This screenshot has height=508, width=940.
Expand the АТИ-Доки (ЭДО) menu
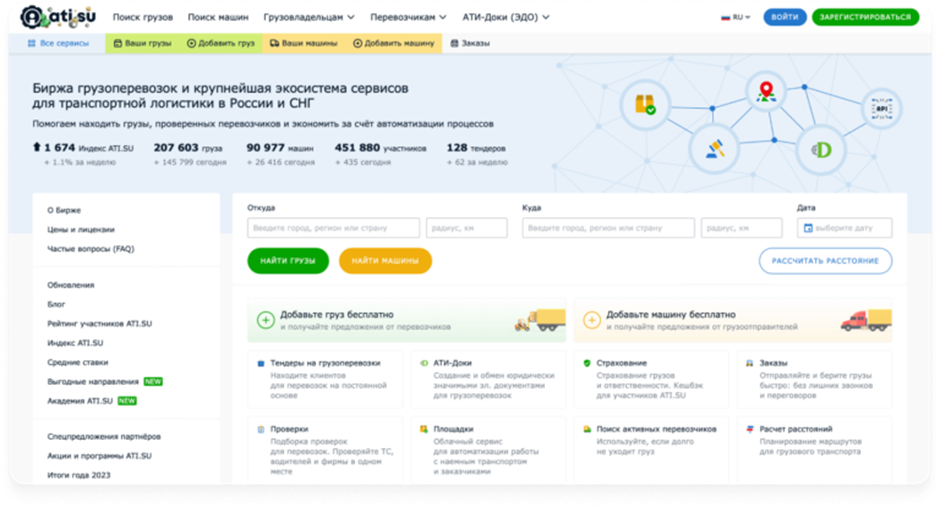pyautogui.click(x=505, y=17)
